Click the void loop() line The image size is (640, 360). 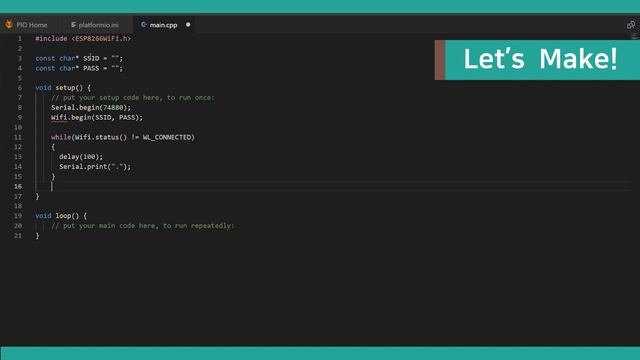[x=61, y=216]
